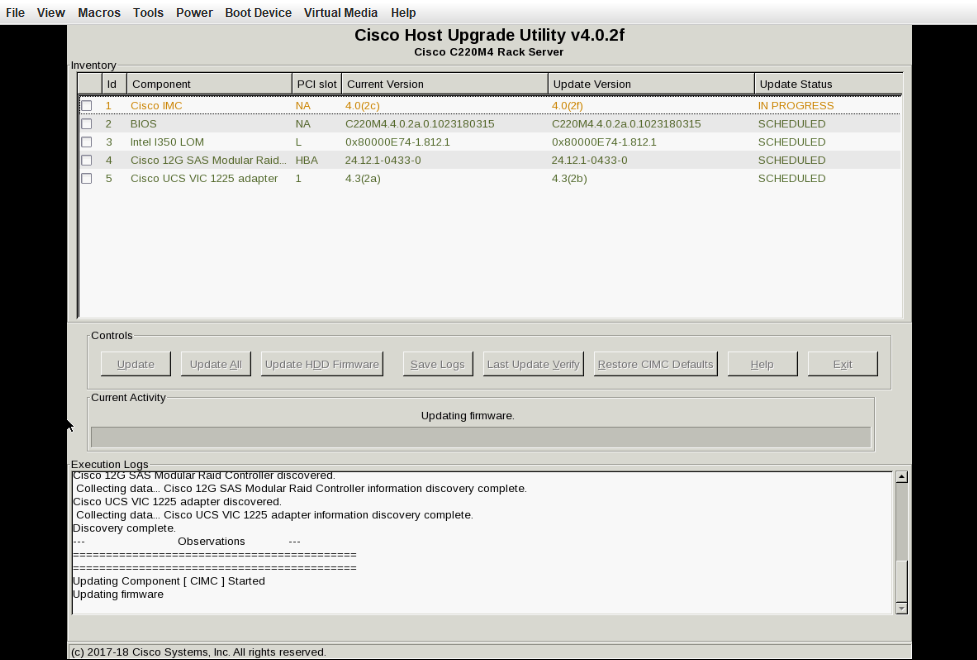Click update version 24.12.1-0433-0
Screen dimensions: 977x660
pos(589,160)
